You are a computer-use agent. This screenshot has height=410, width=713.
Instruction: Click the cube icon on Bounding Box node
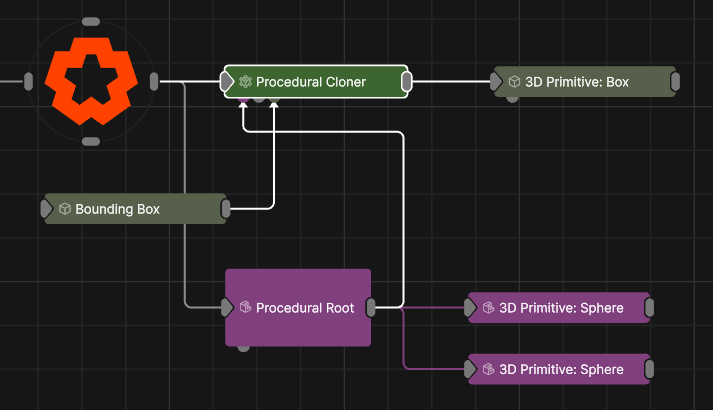64,209
